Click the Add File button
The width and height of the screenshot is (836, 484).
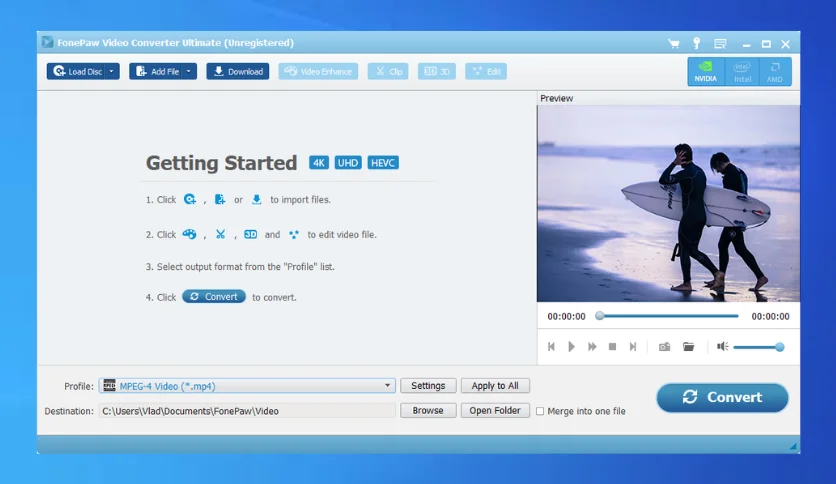pos(157,71)
